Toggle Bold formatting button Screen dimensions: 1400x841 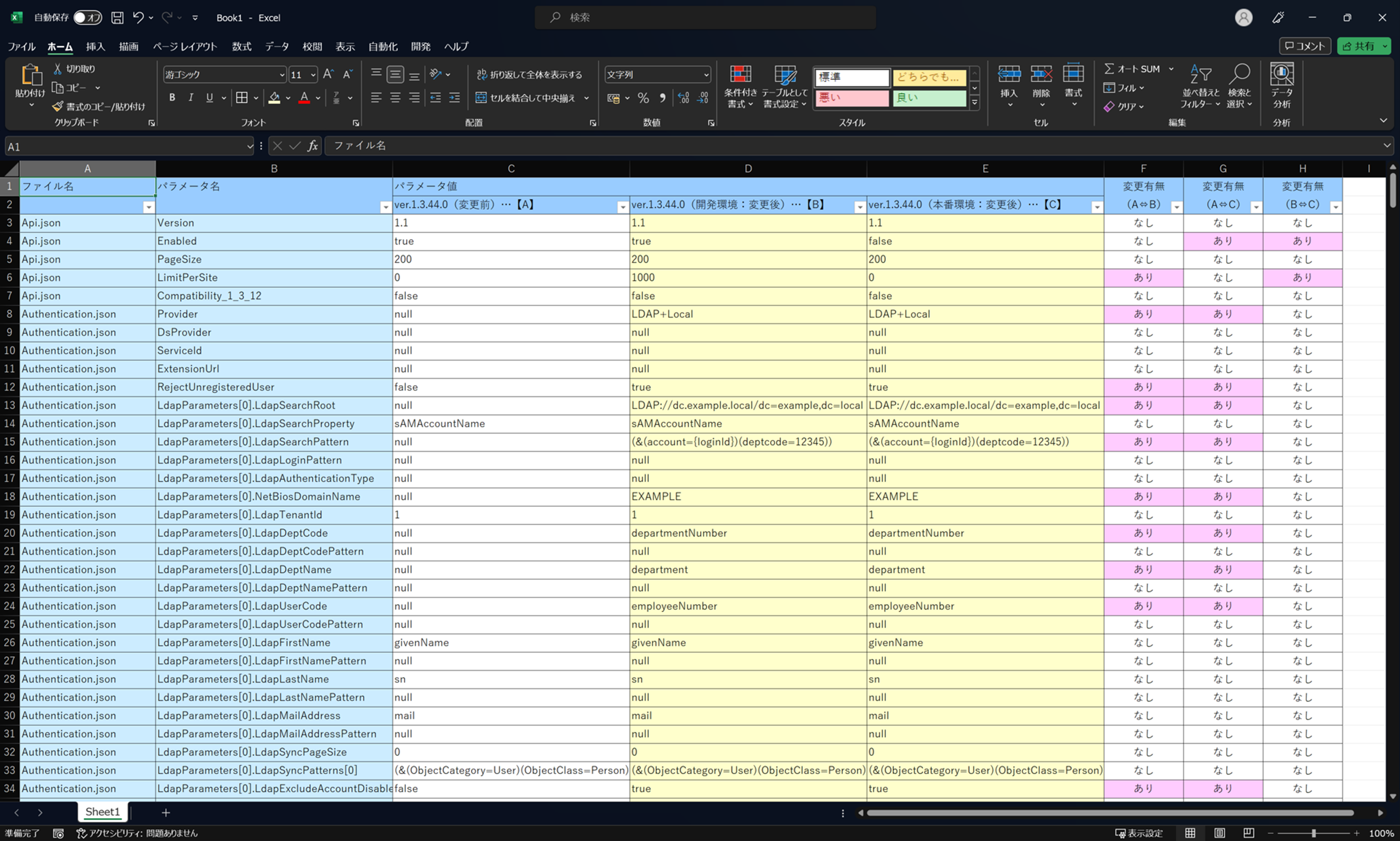pos(172,98)
